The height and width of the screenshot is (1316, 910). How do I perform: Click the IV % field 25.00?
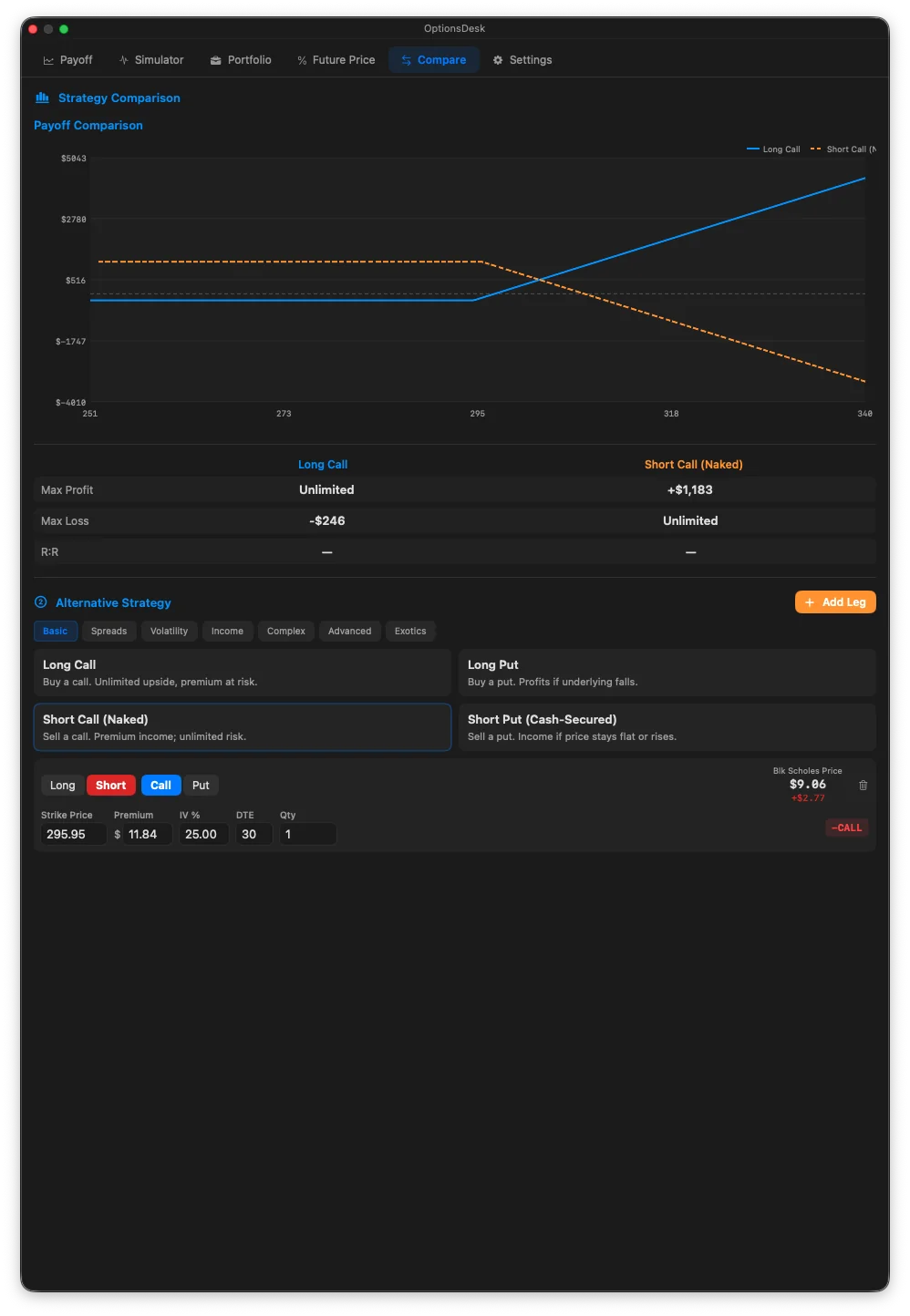pos(203,834)
